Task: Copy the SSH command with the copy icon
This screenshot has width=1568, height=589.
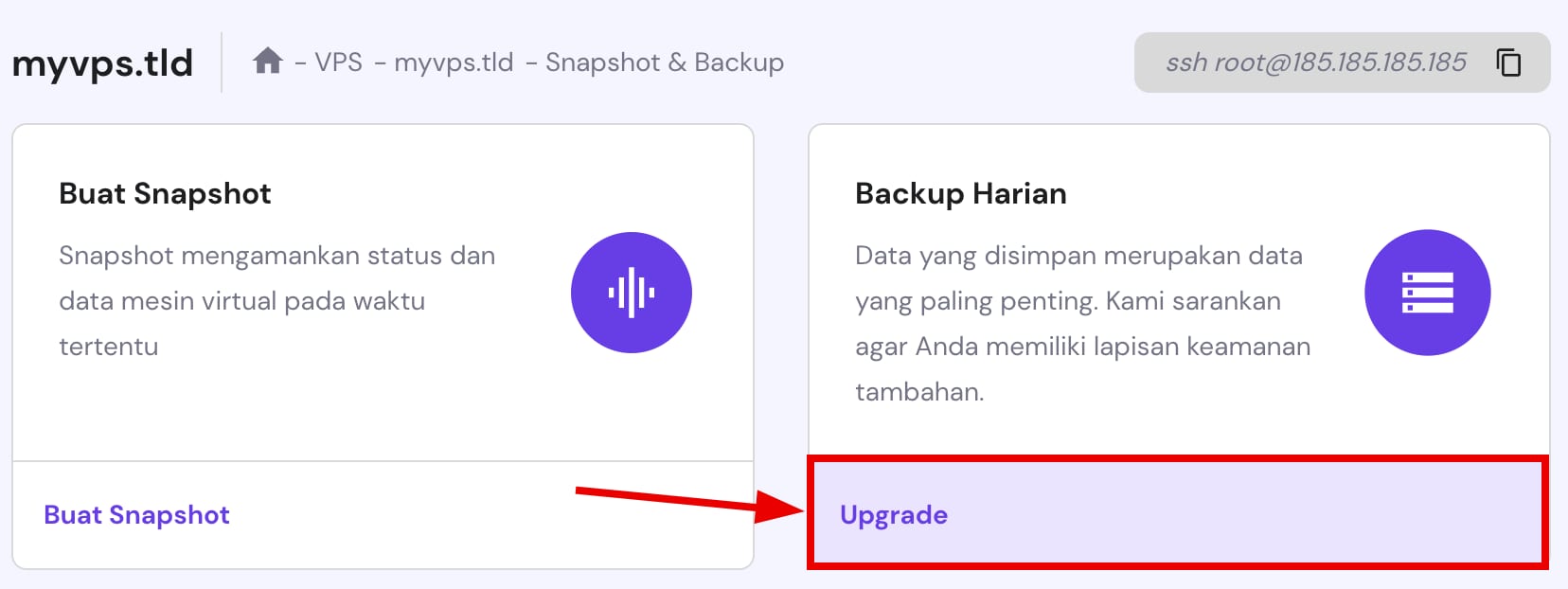Action: click(x=1508, y=62)
